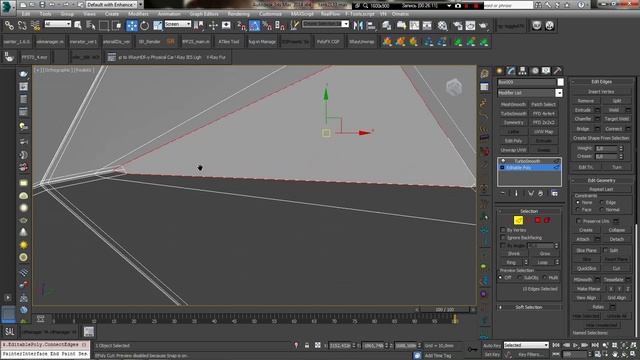
Task: Click the Pin Stack icon
Action: click(503, 193)
